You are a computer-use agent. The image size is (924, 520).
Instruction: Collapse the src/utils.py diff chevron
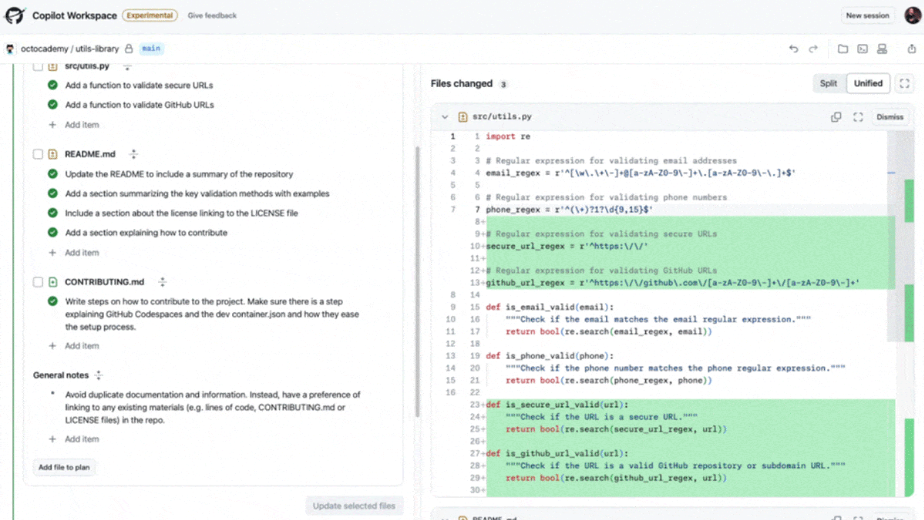tap(445, 117)
